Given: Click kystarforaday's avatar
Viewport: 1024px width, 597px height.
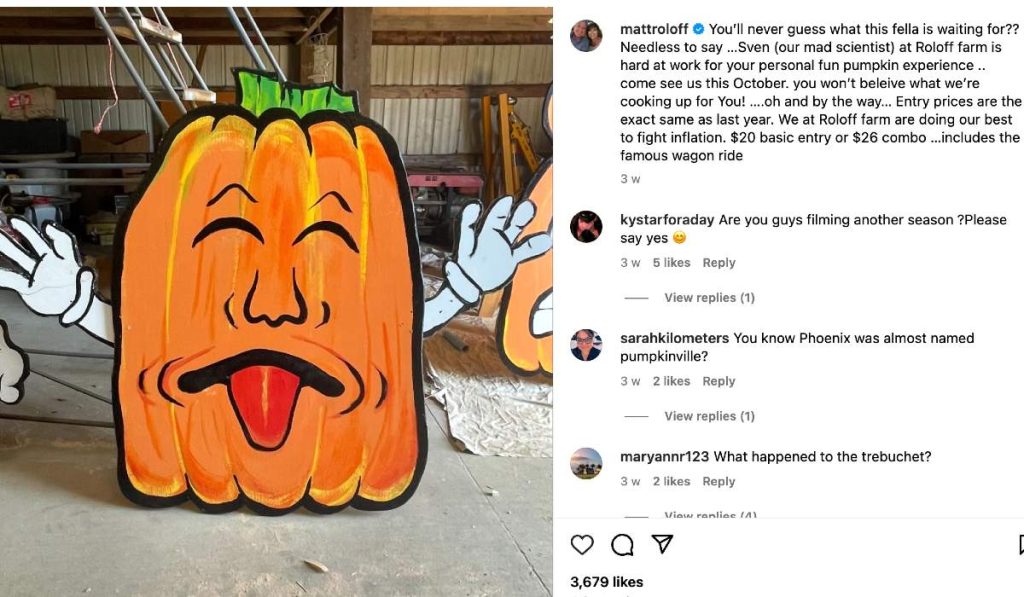Looking at the screenshot, I should [586, 227].
